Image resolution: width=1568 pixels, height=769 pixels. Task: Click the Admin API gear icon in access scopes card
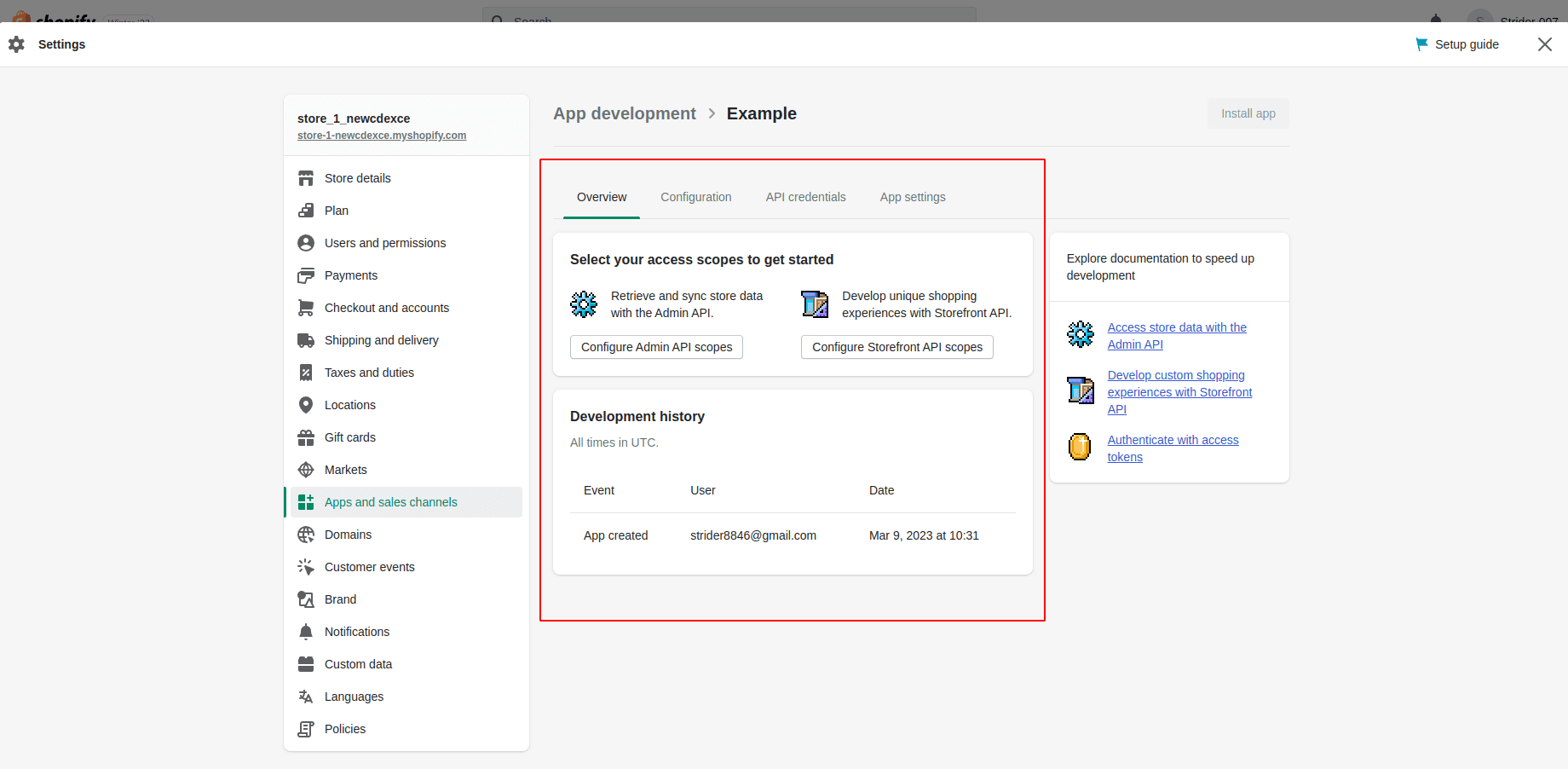tap(584, 304)
